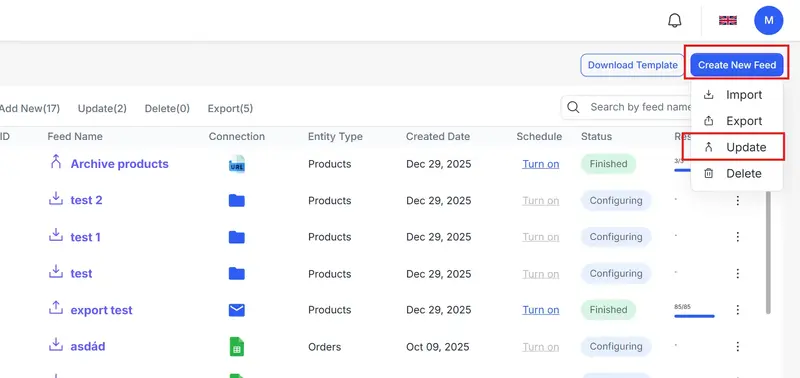This screenshot has height=378, width=800.
Task: Open the three-dot menu for export test
Action: (x=737, y=310)
